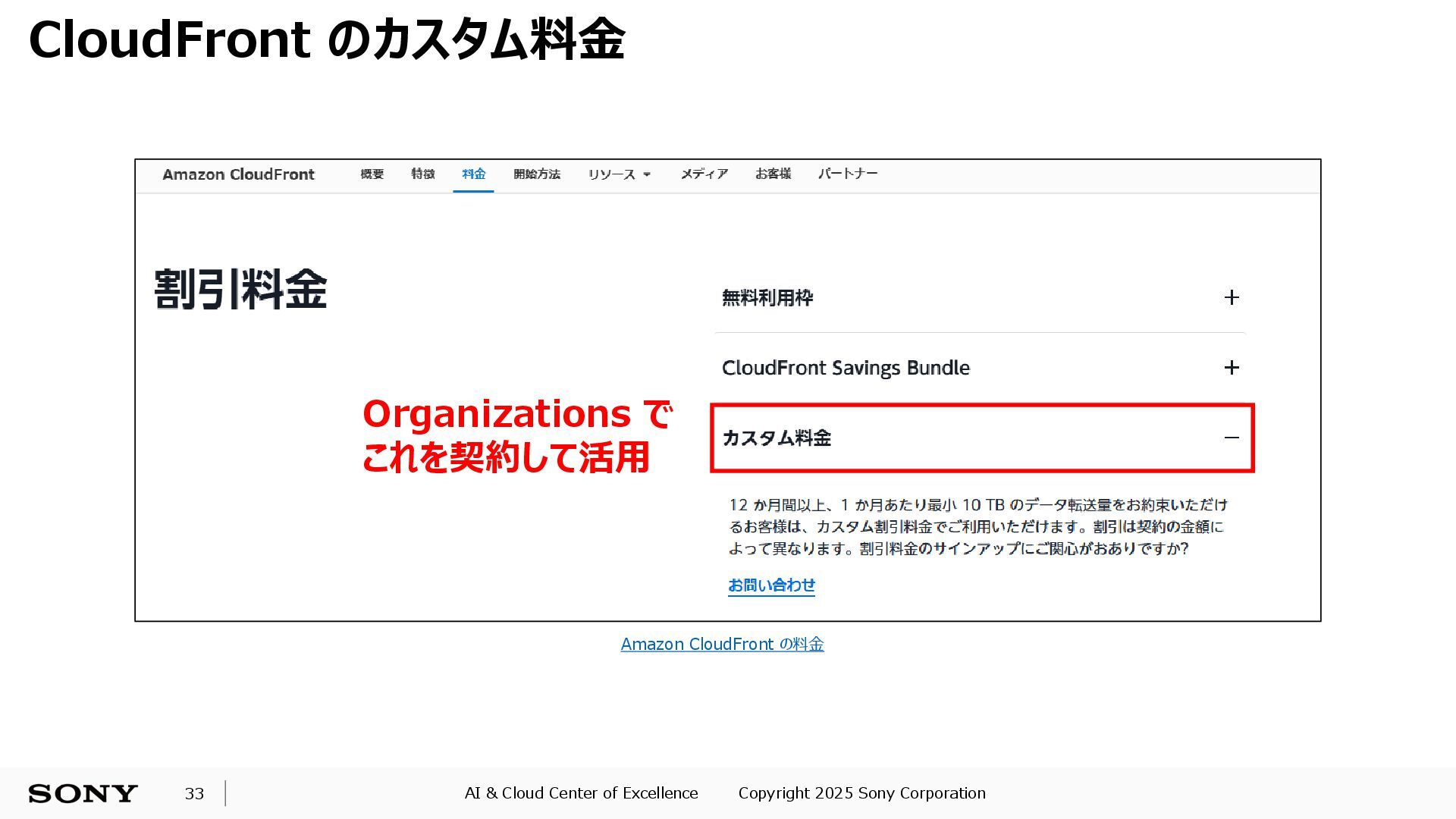Click the slide title CloudFront のカスタム料金
1456x819 pixels.
(327, 39)
